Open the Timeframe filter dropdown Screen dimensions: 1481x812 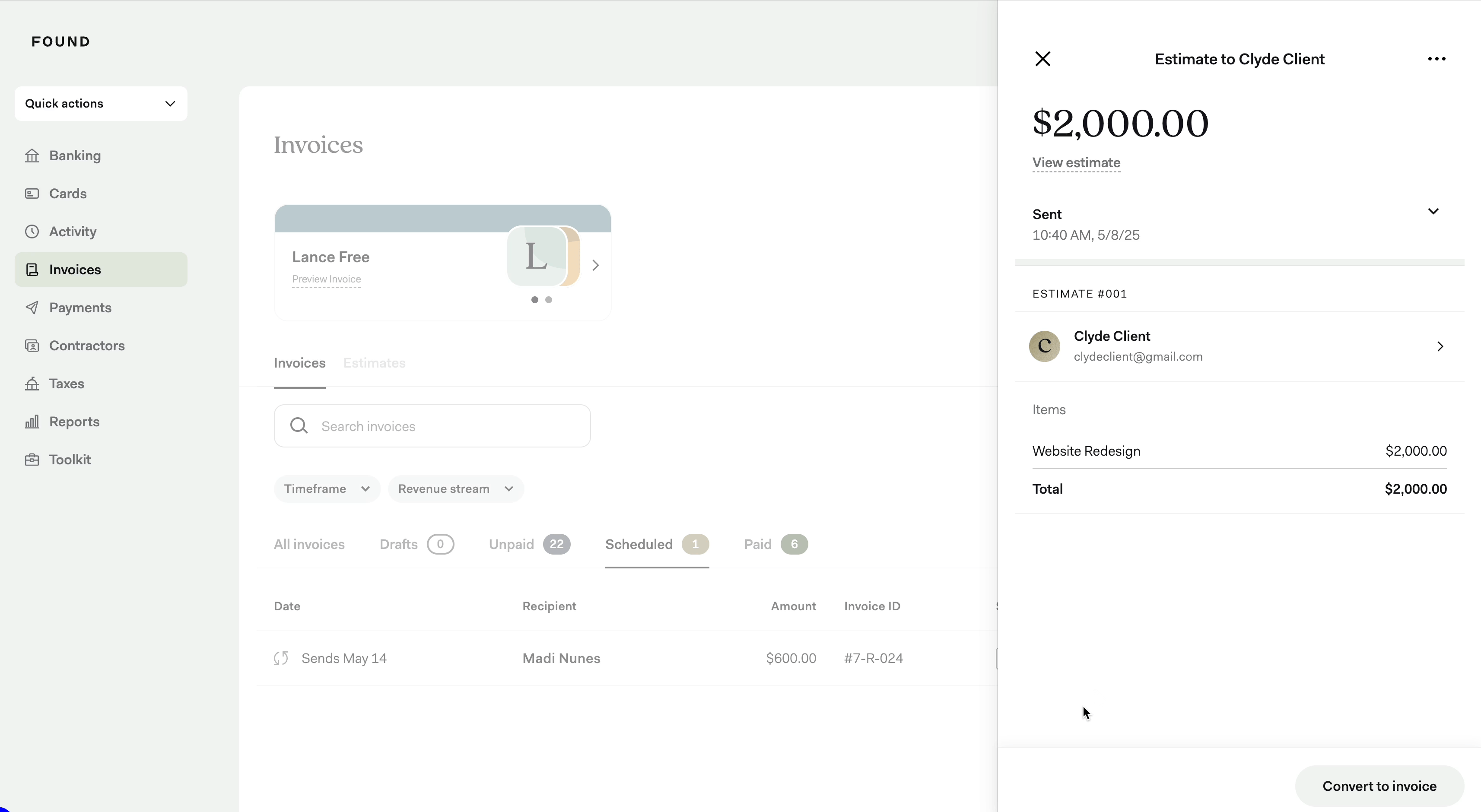(x=327, y=488)
